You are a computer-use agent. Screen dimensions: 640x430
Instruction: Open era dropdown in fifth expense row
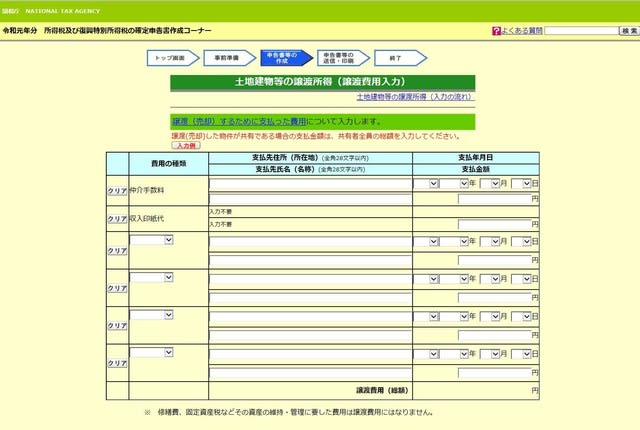427,317
